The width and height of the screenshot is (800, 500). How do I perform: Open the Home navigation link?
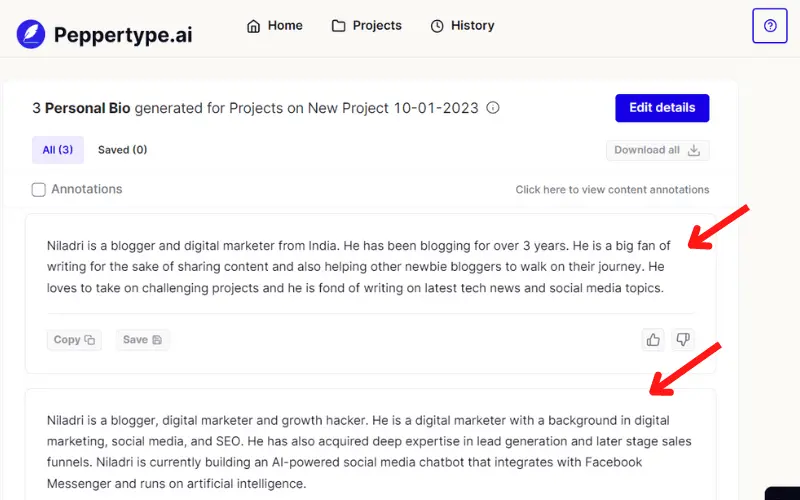coord(274,26)
